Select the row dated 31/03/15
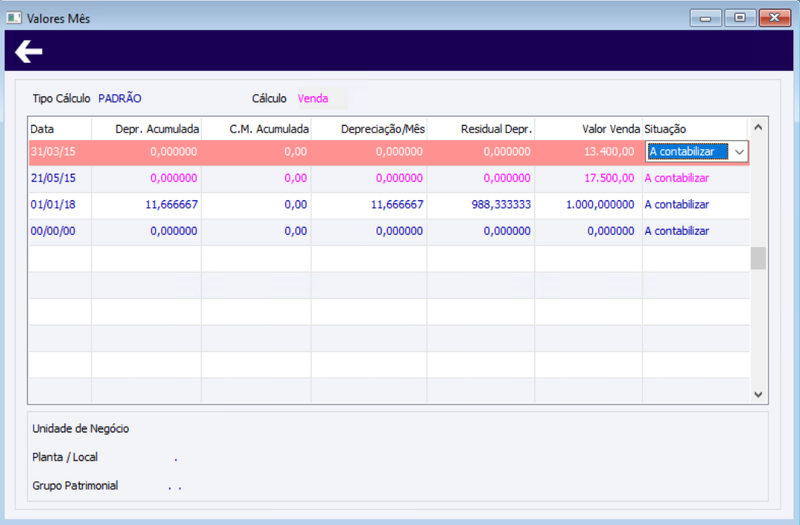The width and height of the screenshot is (800, 525). (x=389, y=152)
